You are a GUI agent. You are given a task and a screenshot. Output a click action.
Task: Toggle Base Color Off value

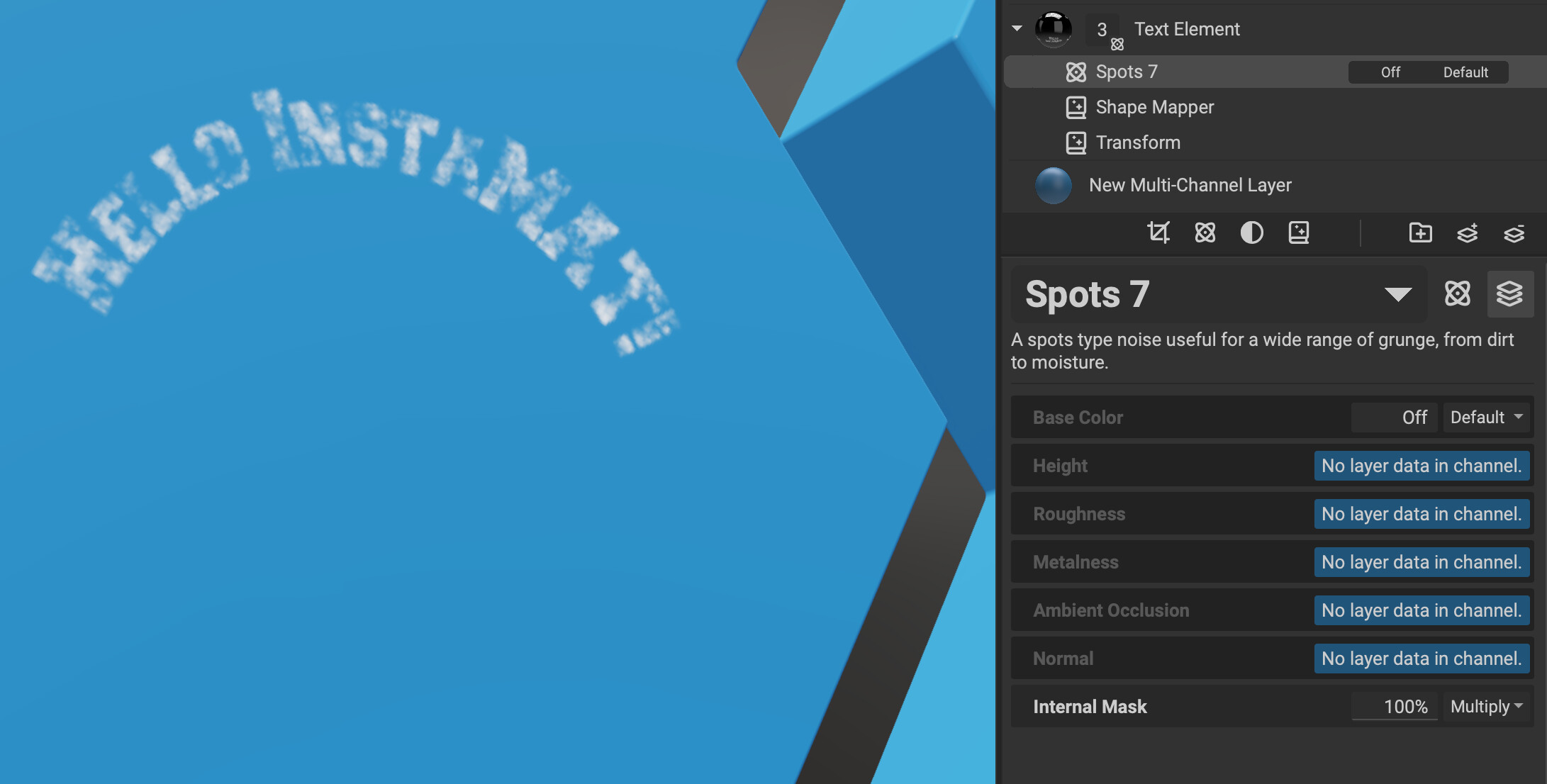point(1395,418)
